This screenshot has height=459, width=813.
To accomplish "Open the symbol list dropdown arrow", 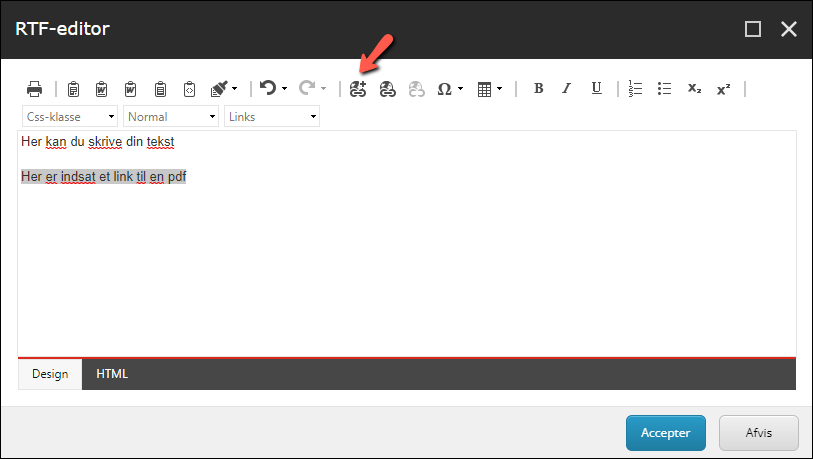I will click(460, 89).
